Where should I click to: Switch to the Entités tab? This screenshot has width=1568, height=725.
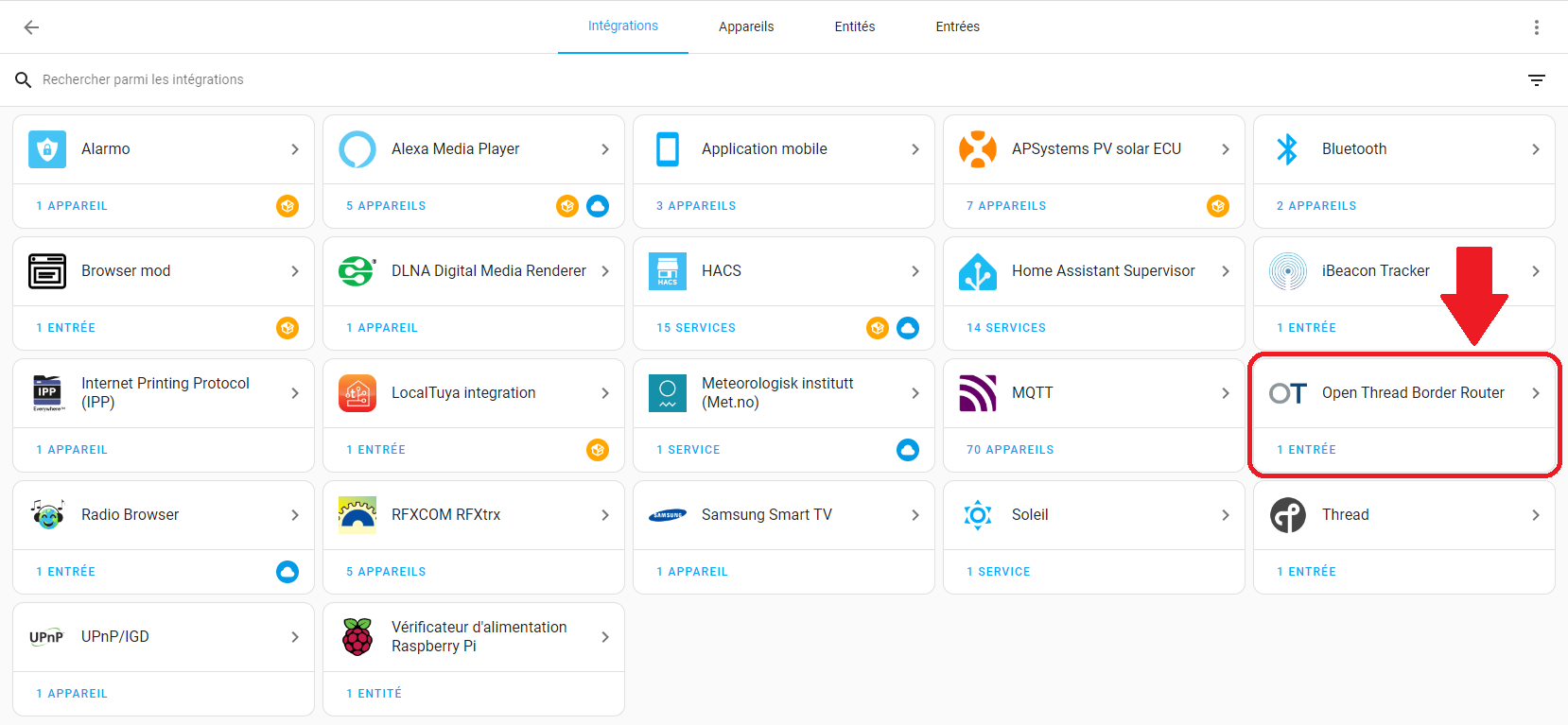tap(854, 26)
